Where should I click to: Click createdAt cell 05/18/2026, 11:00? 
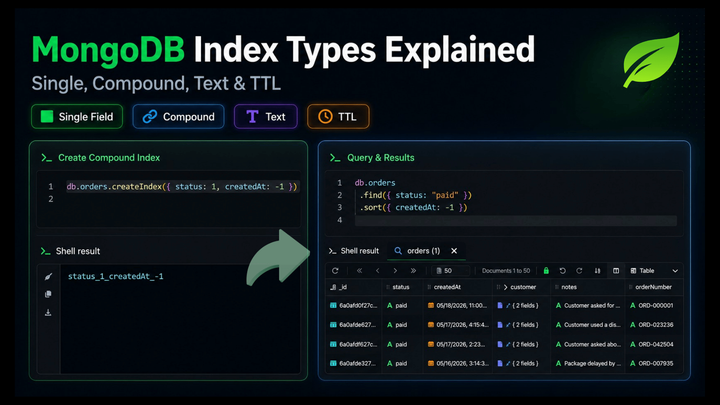457,305
